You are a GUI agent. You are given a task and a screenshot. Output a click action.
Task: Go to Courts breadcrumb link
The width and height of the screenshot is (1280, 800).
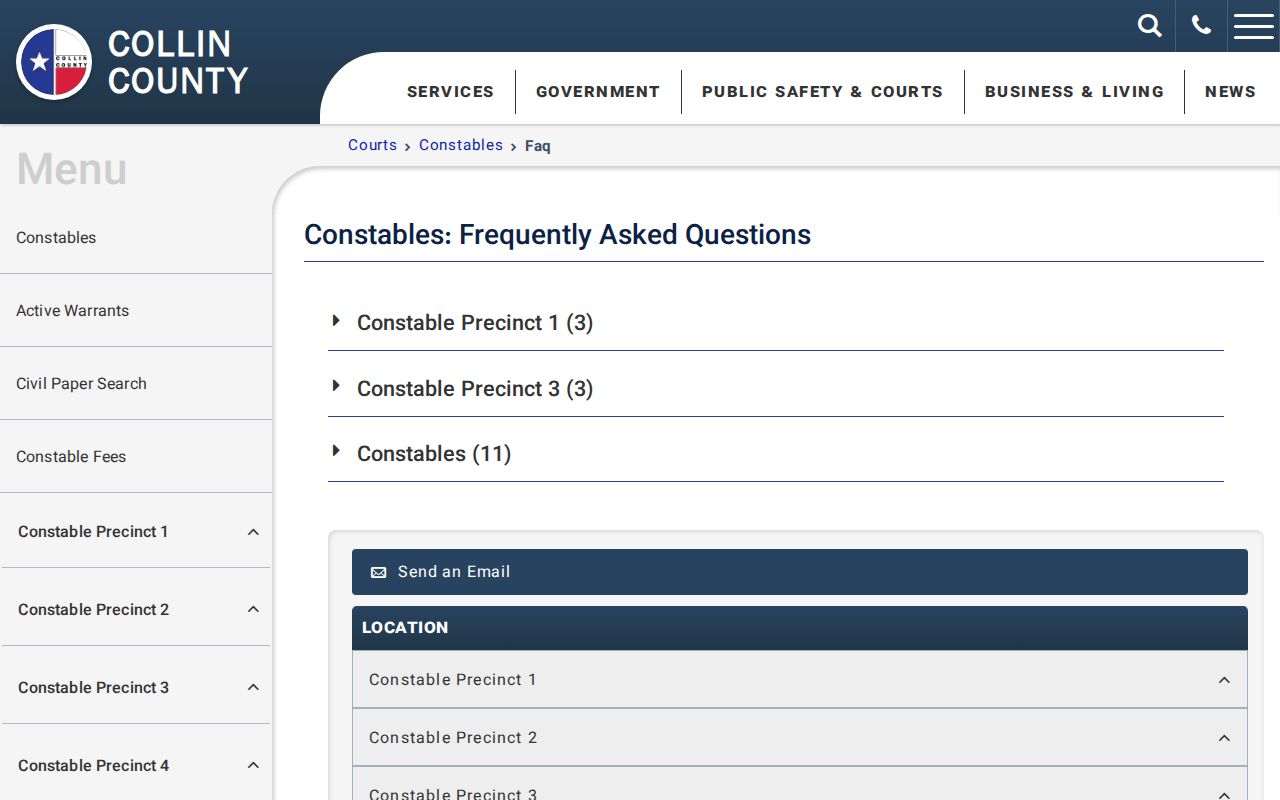372,145
